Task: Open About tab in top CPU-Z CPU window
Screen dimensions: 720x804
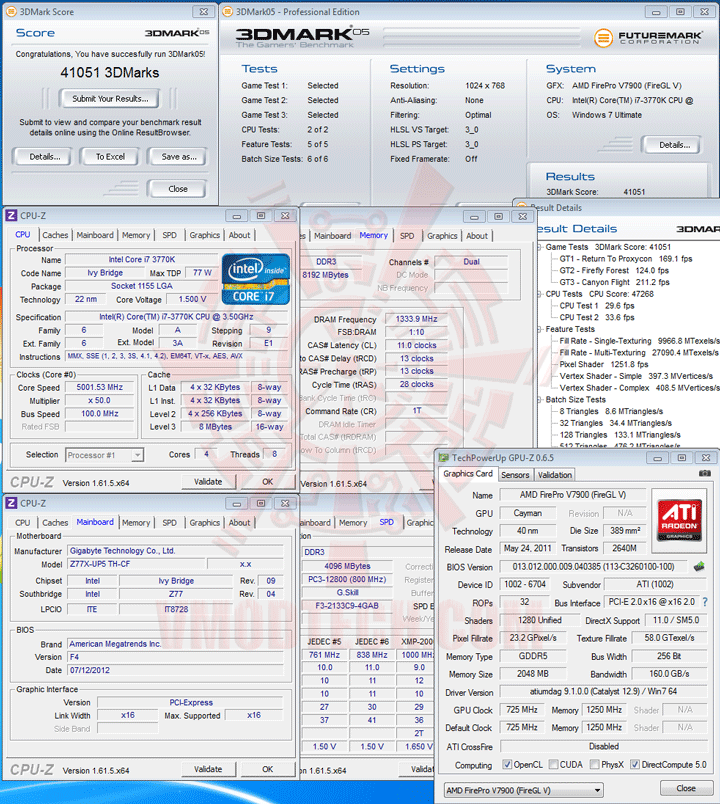Action: point(239,235)
